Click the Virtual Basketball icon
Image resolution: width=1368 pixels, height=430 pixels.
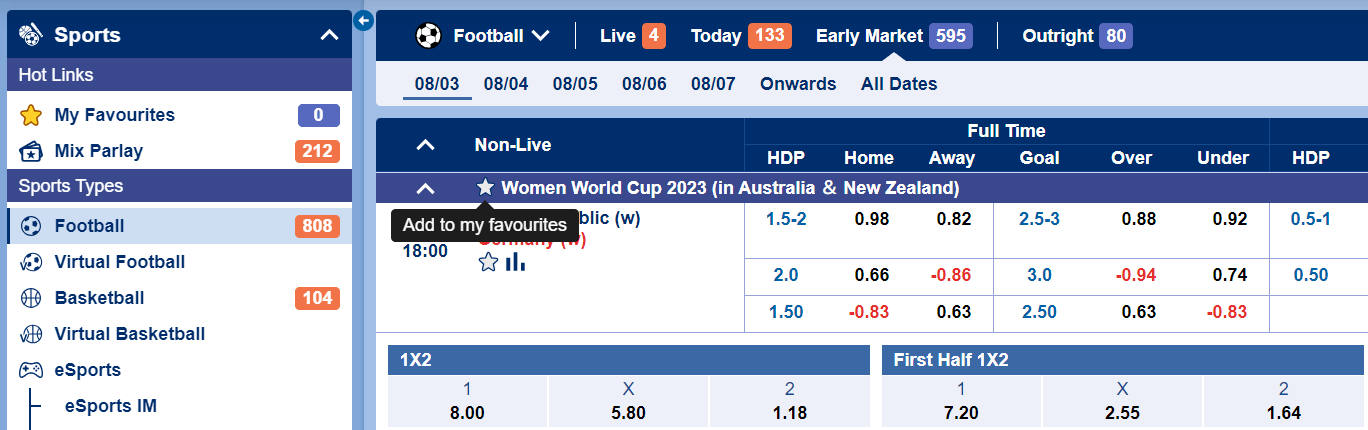click(31, 334)
